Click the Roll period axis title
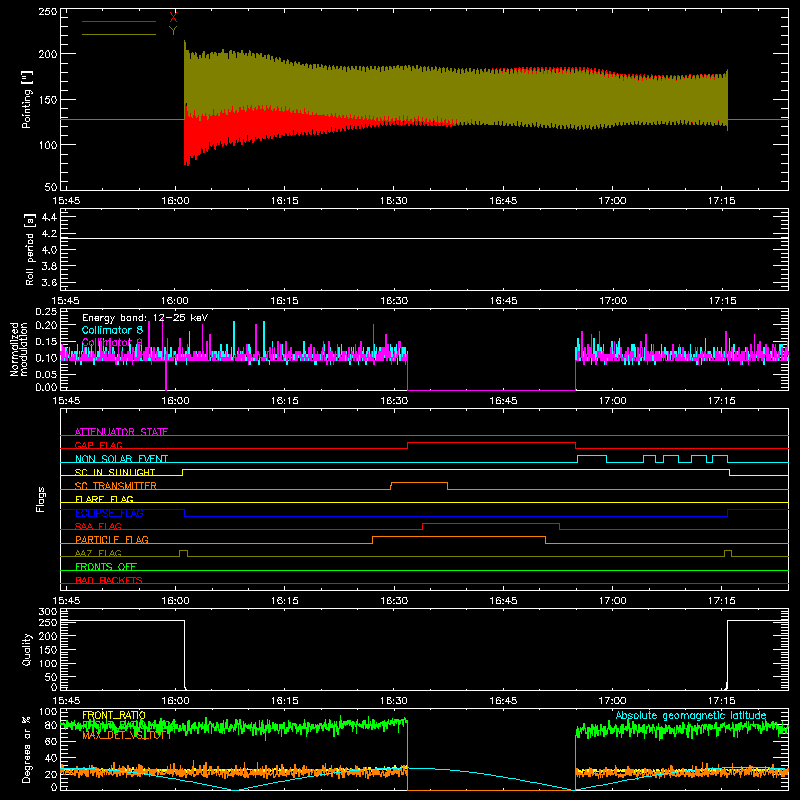This screenshot has height=800, width=800. pos(29,249)
